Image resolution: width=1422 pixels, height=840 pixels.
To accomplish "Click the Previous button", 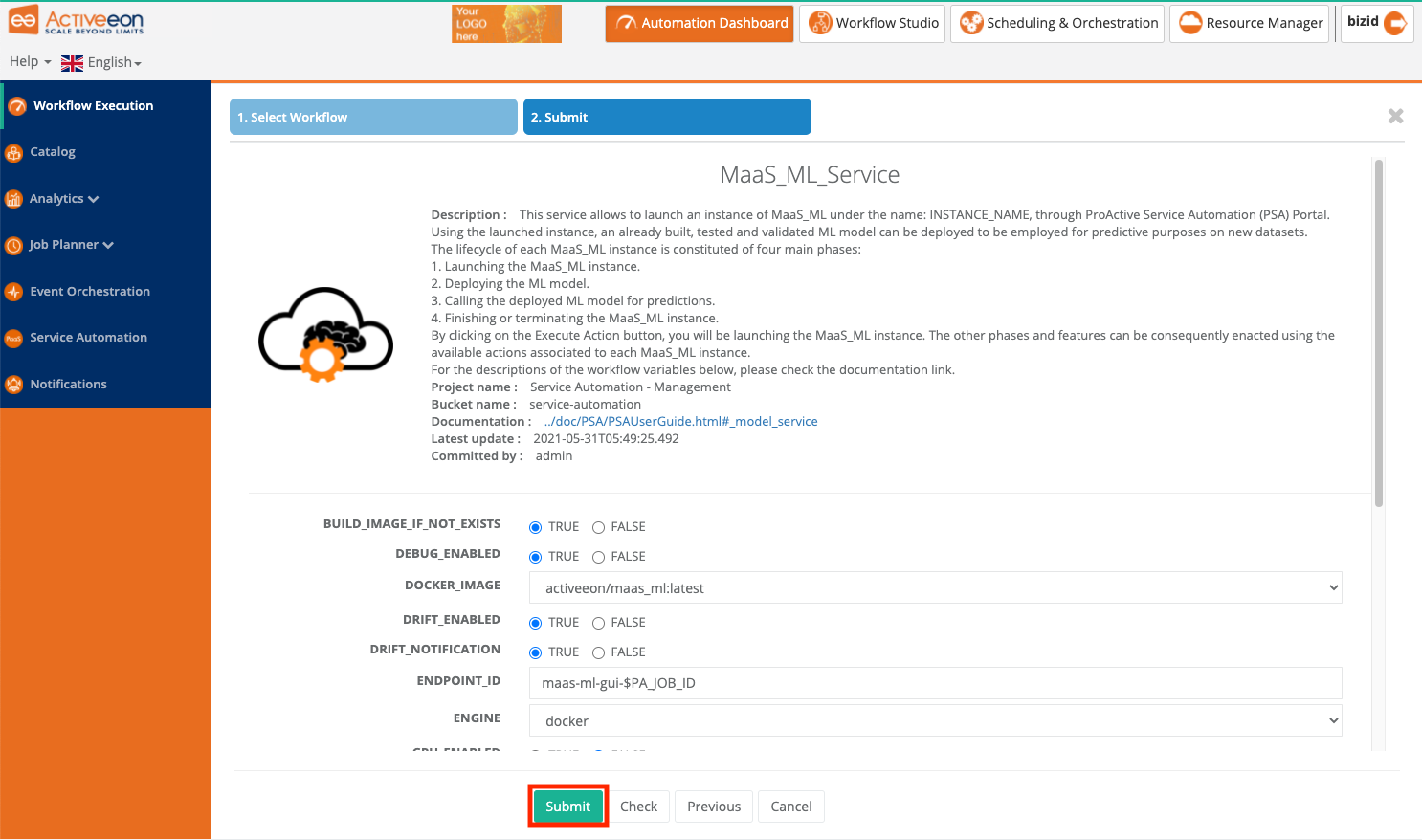I will (x=714, y=807).
